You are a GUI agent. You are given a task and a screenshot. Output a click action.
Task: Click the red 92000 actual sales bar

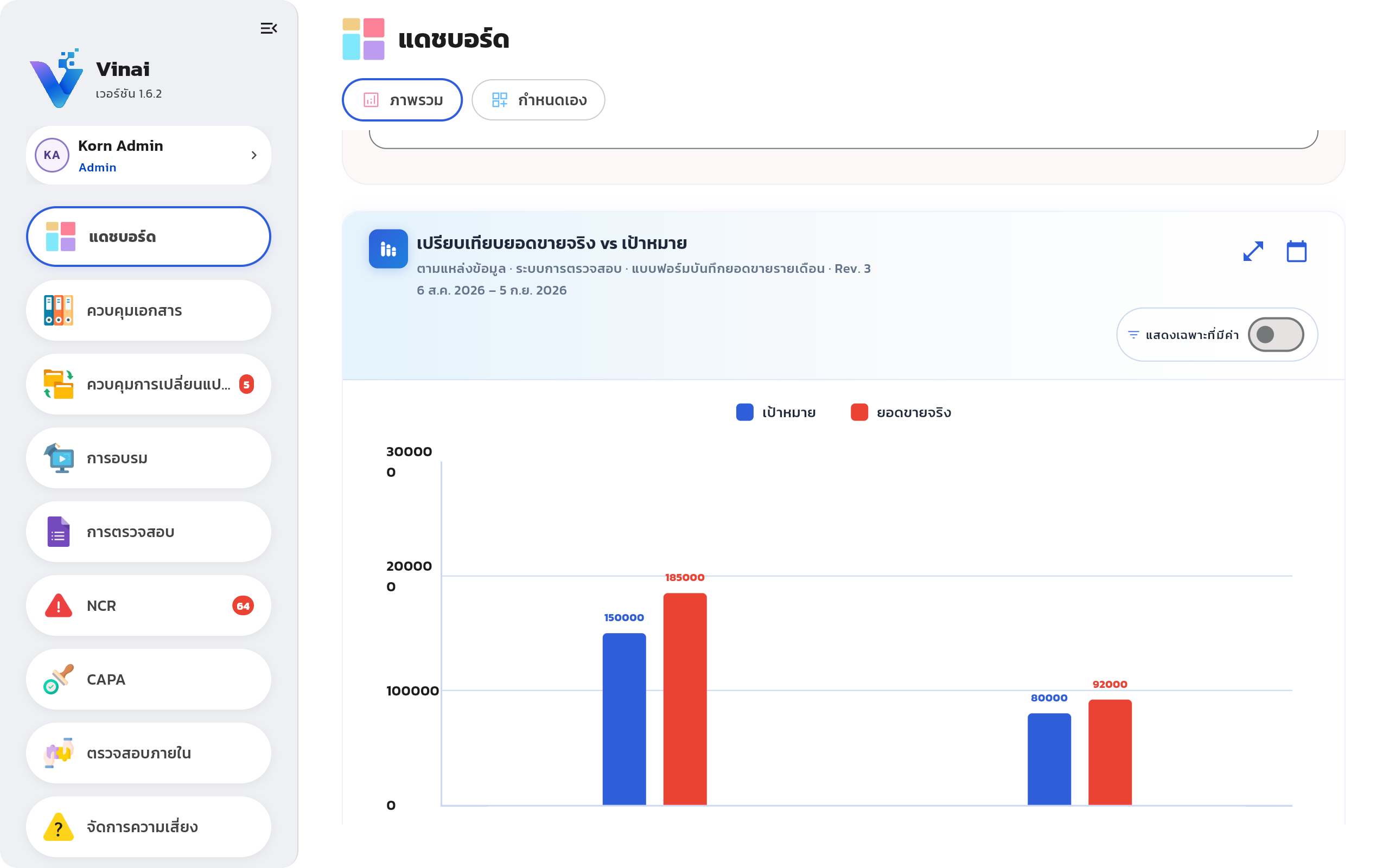1110,752
